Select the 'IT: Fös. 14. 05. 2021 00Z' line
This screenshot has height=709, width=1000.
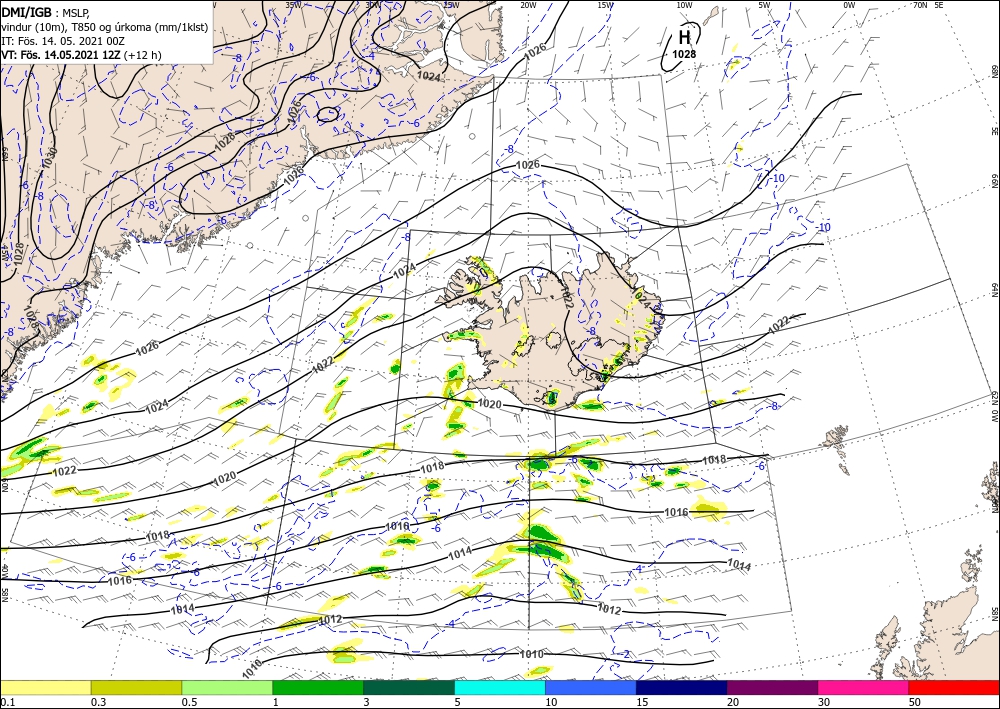(63, 41)
